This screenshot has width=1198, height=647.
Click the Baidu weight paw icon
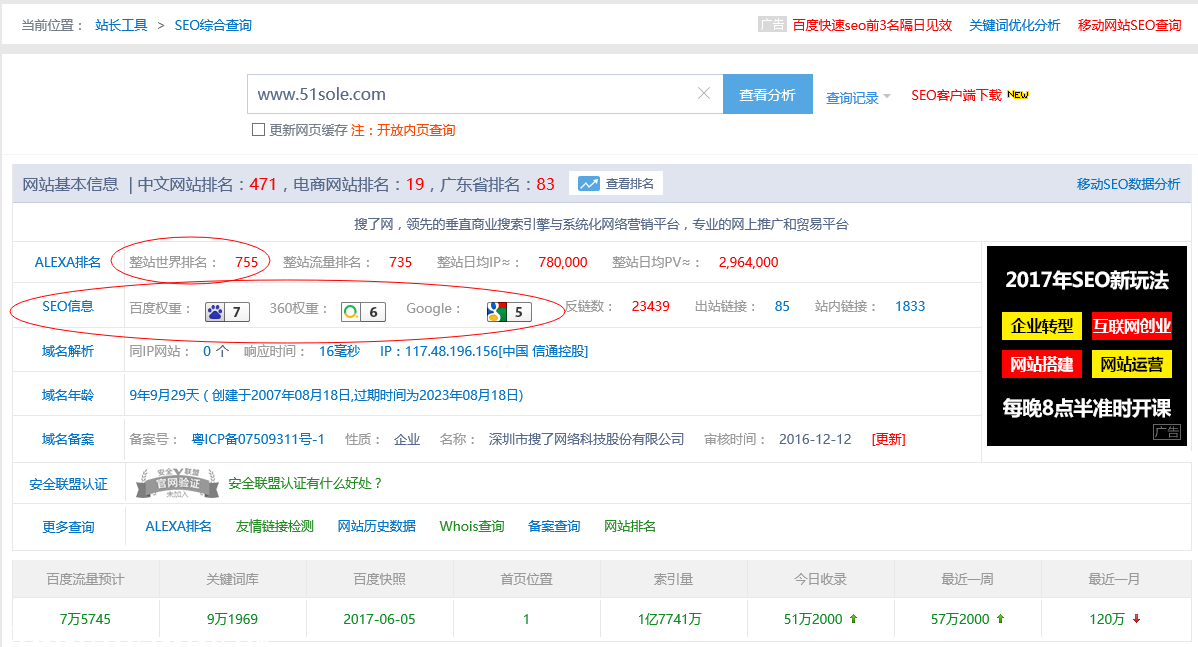tap(215, 312)
